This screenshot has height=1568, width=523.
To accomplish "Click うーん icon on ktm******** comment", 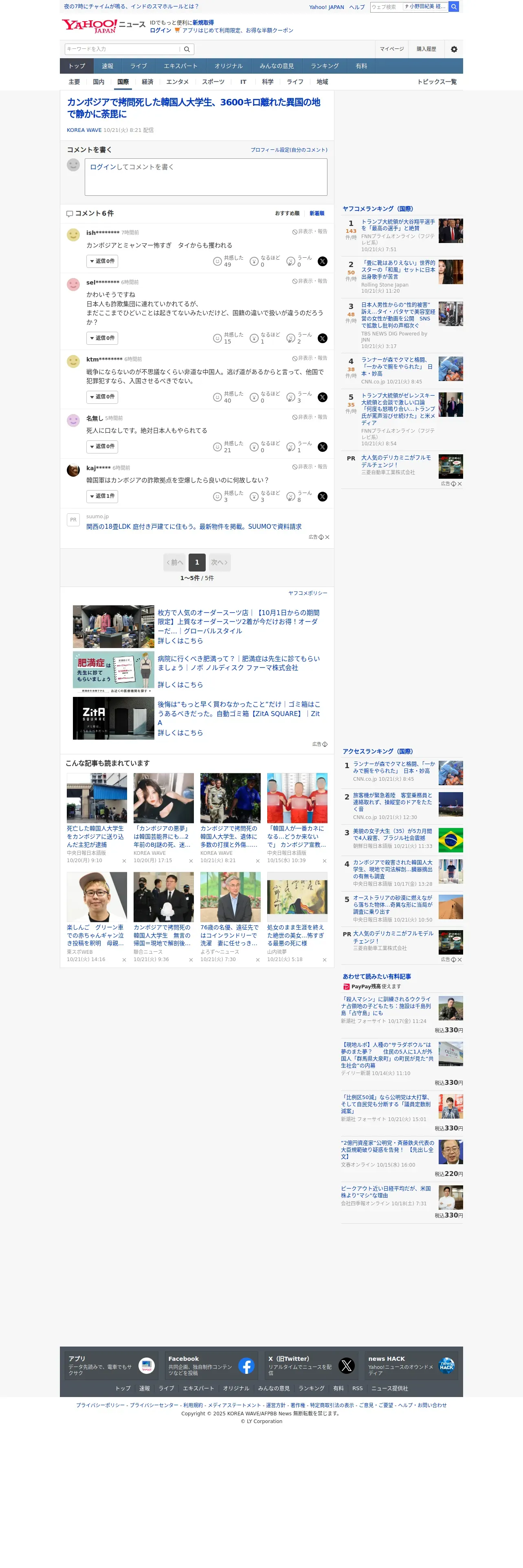I will 291,397.
